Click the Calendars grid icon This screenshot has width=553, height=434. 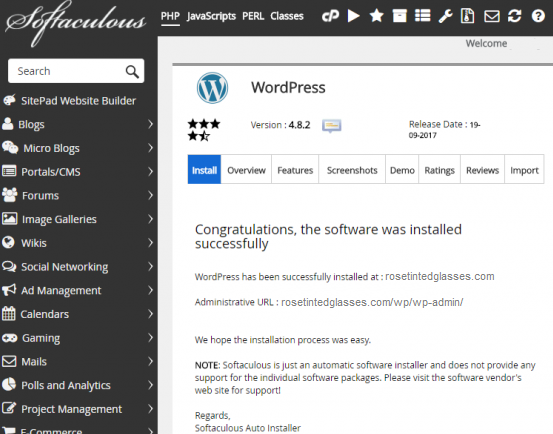click(8, 313)
